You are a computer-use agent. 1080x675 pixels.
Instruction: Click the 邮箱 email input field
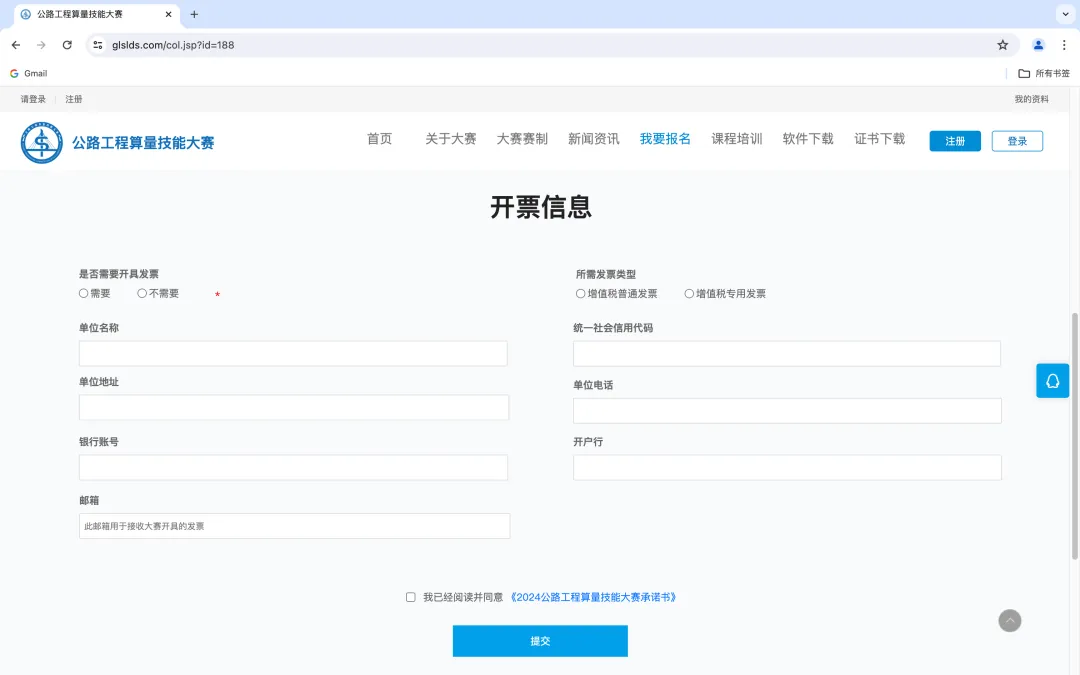coord(293,525)
